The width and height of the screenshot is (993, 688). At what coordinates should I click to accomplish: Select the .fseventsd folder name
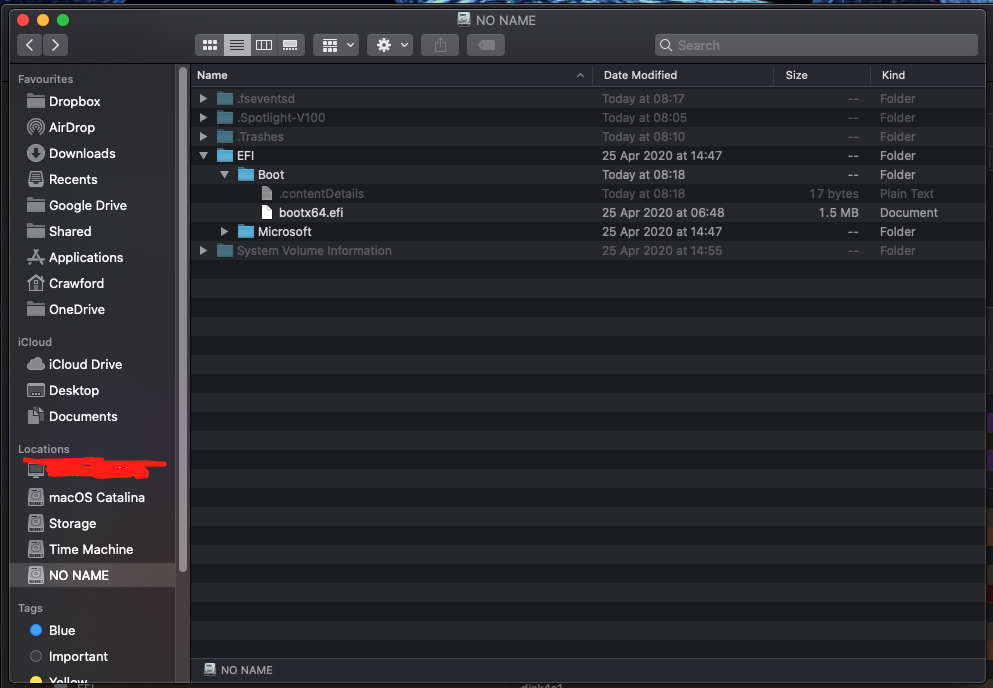[266, 98]
